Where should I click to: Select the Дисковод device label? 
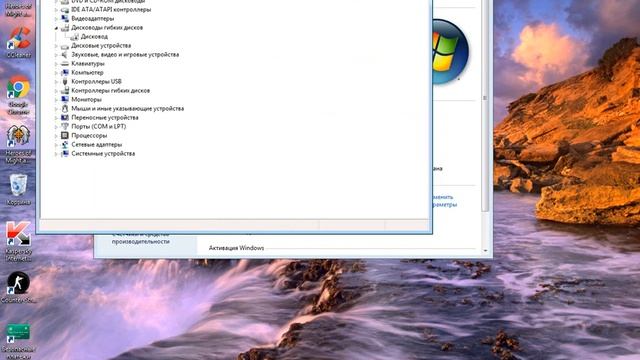click(94, 37)
